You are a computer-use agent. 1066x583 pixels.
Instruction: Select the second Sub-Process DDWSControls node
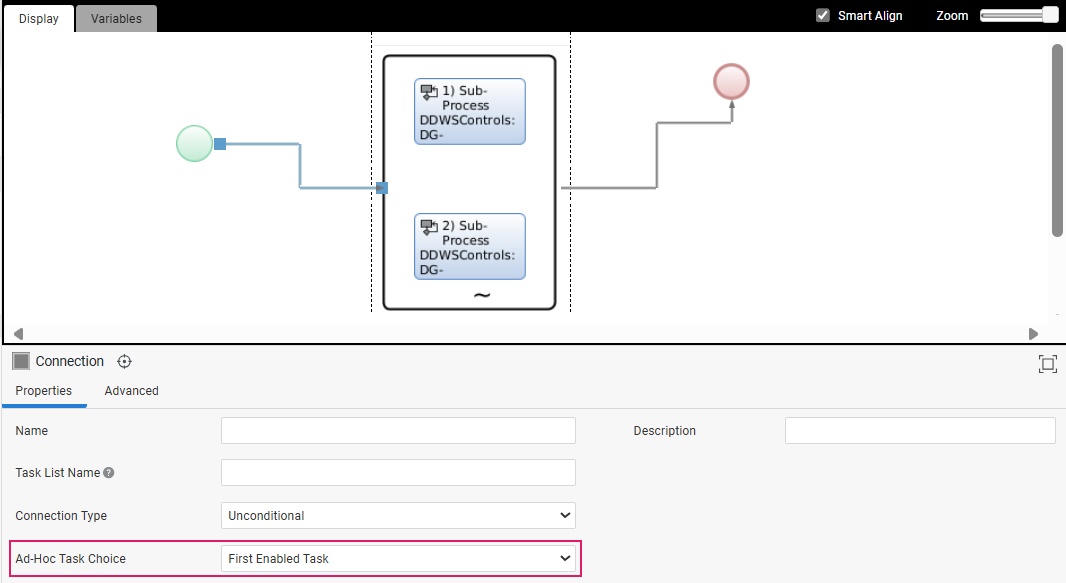469,246
